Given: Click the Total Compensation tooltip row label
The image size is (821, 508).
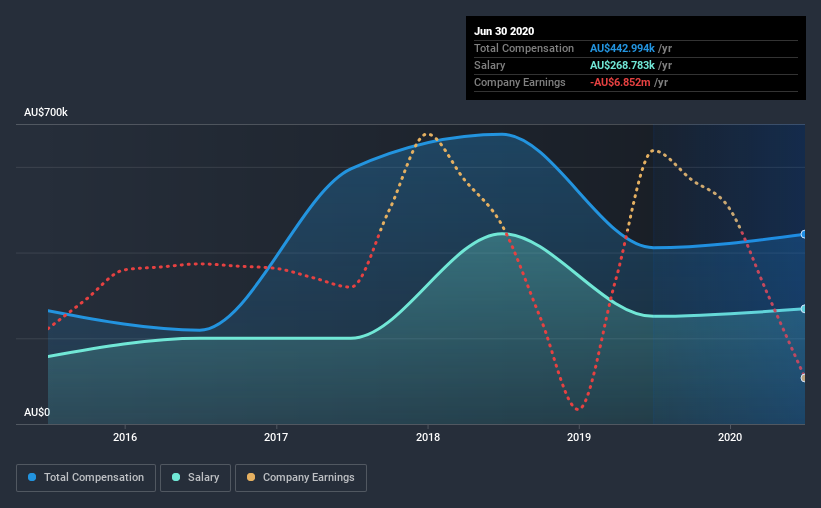Looking at the screenshot, I should [x=524, y=48].
